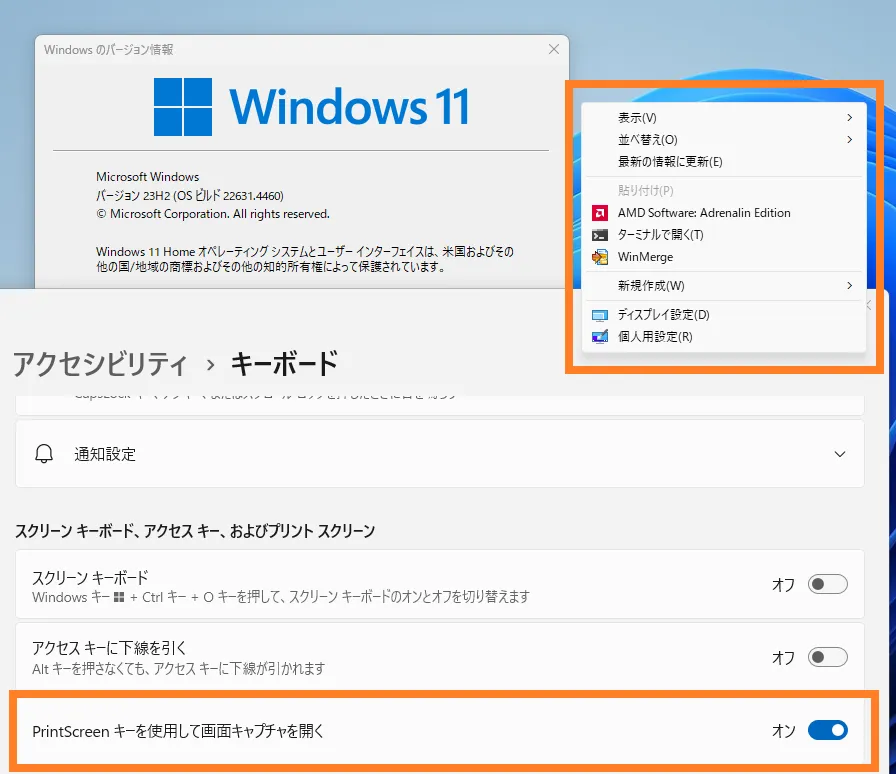
Task: Click the スクリーン キーボード setting title
Action: [x=90, y=577]
